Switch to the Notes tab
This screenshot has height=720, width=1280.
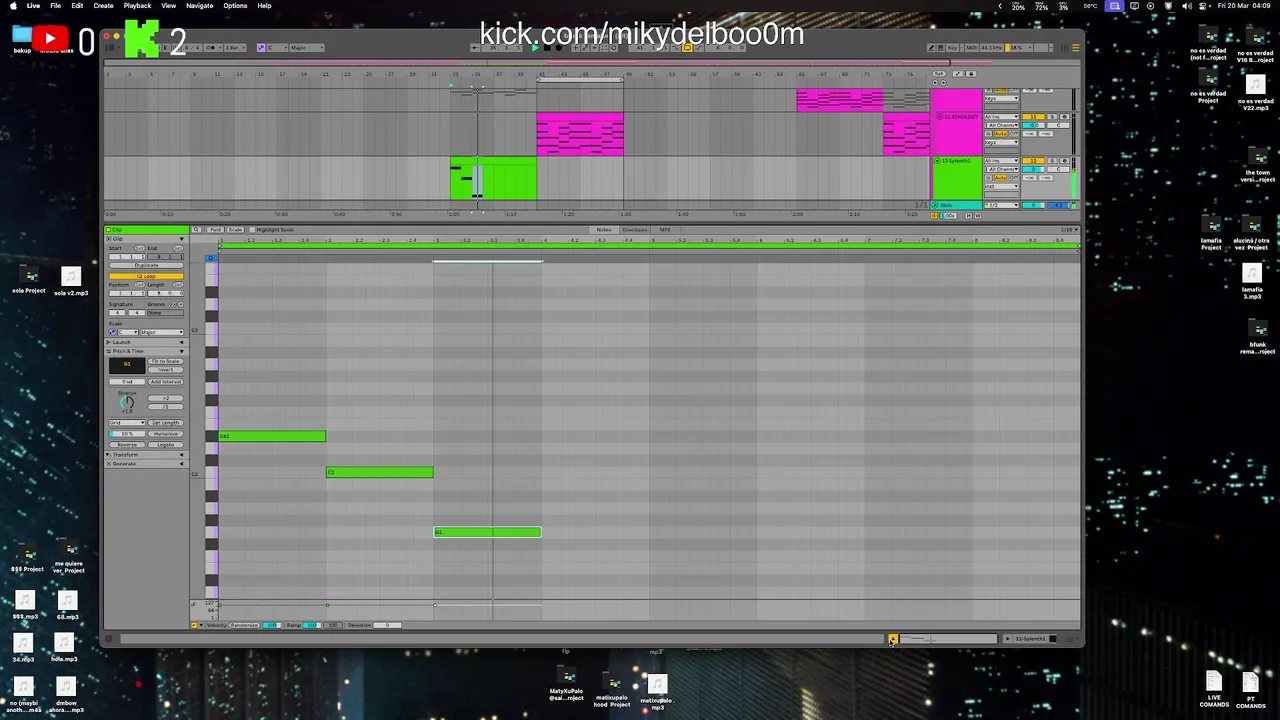[604, 230]
